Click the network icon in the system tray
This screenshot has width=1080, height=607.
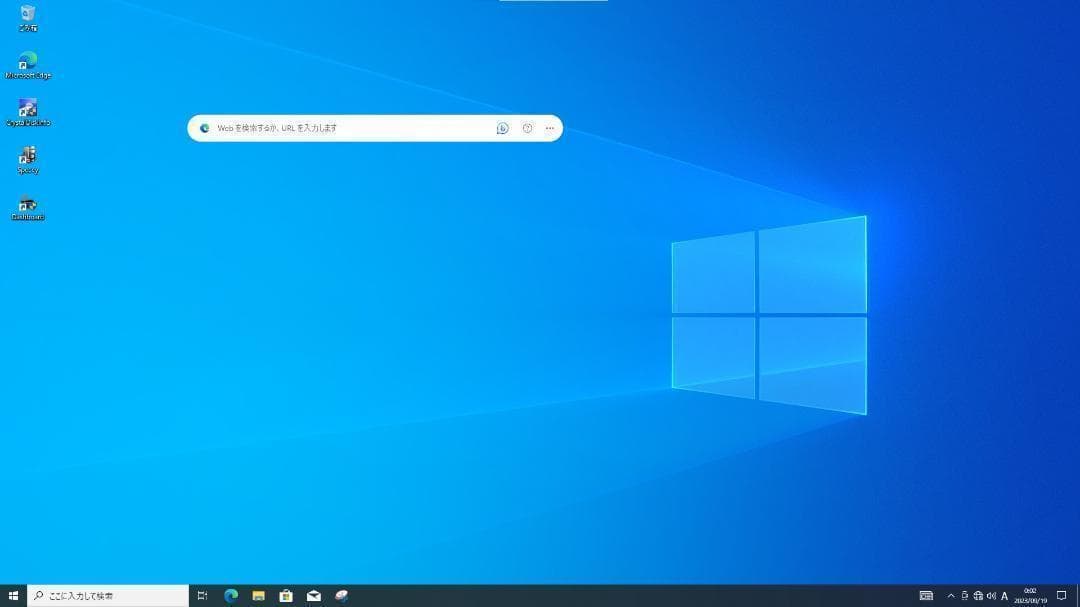[978, 596]
